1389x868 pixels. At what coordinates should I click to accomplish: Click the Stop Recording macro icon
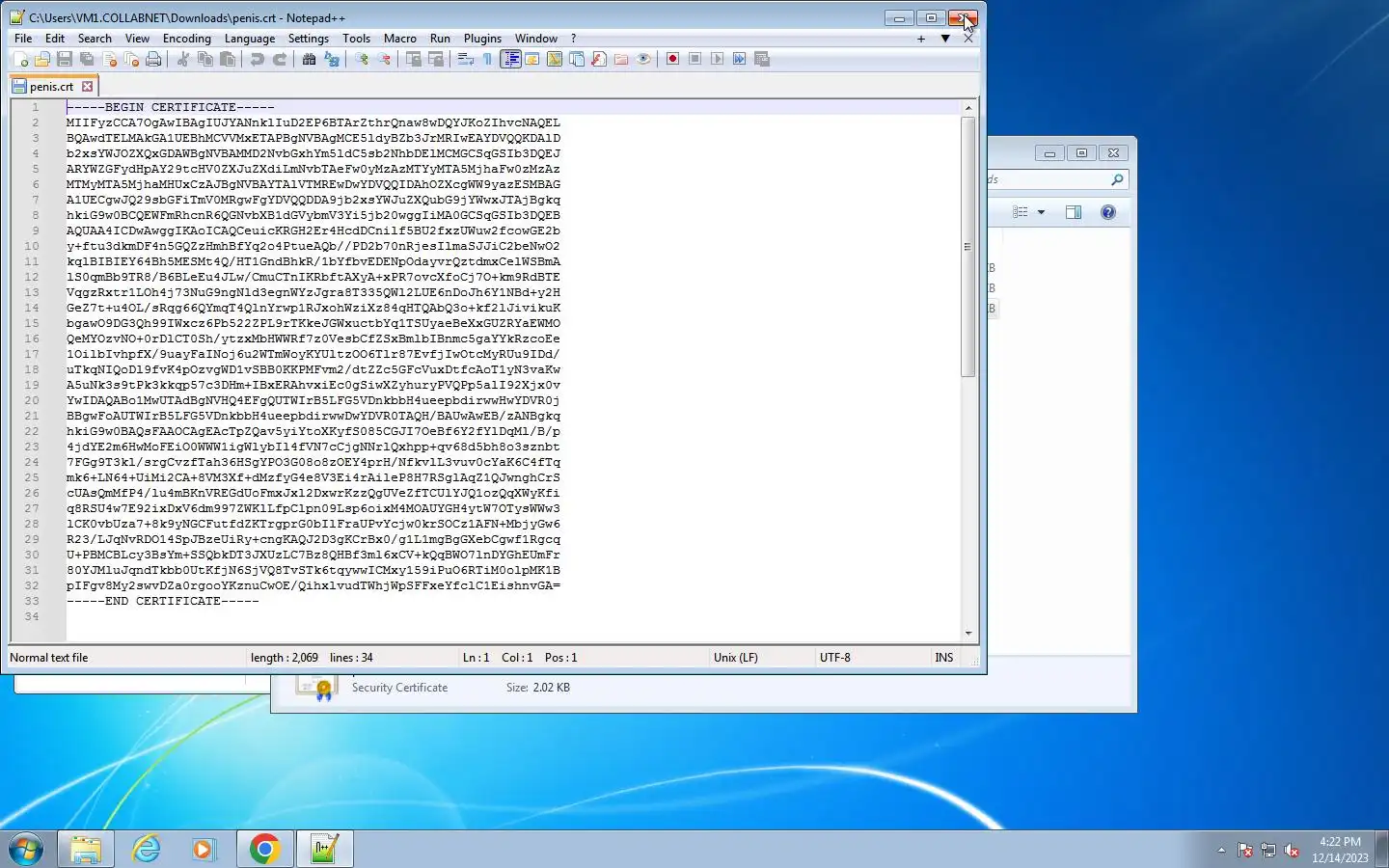(694, 59)
